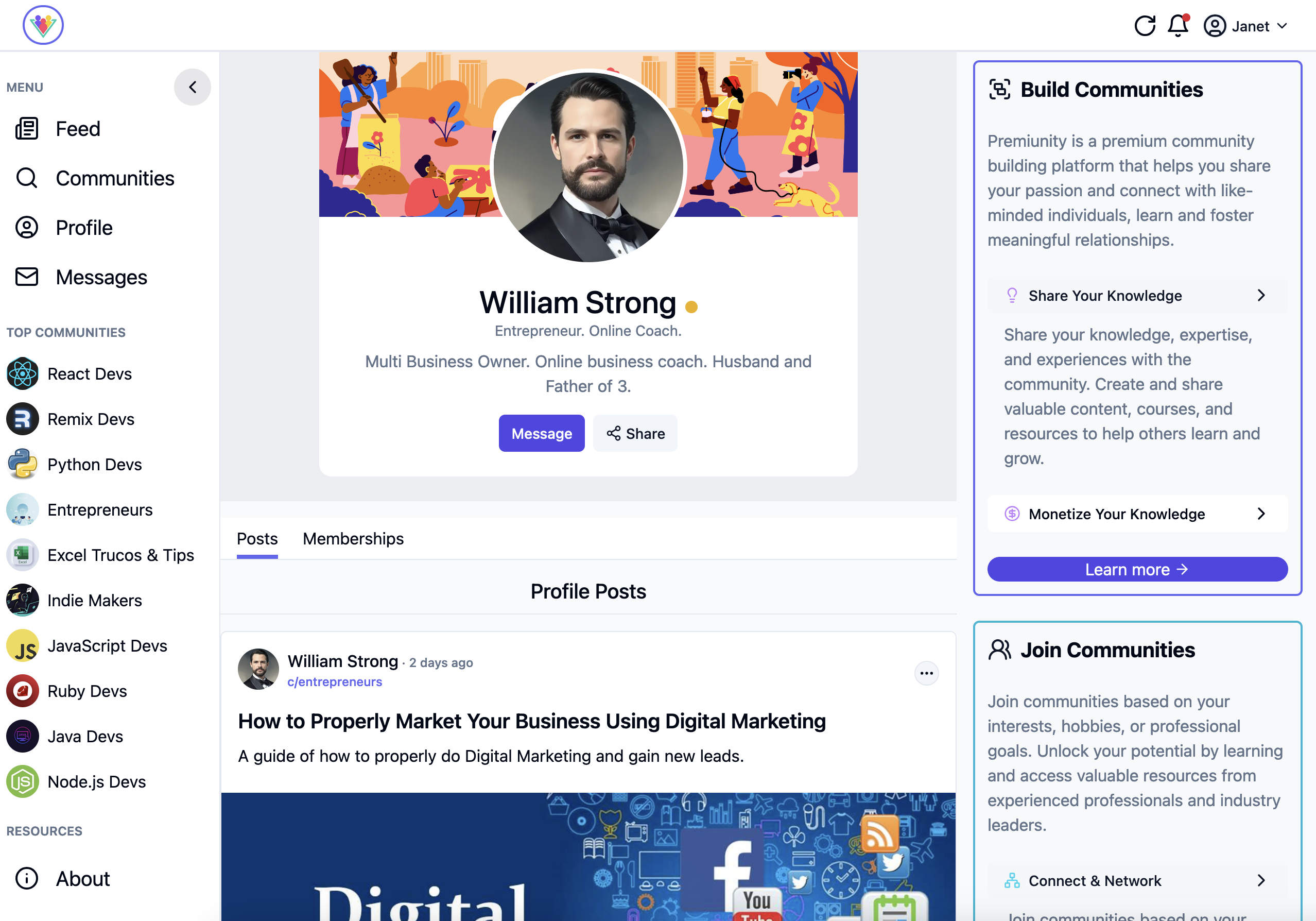
Task: Open the React Devs community
Action: (x=69, y=374)
